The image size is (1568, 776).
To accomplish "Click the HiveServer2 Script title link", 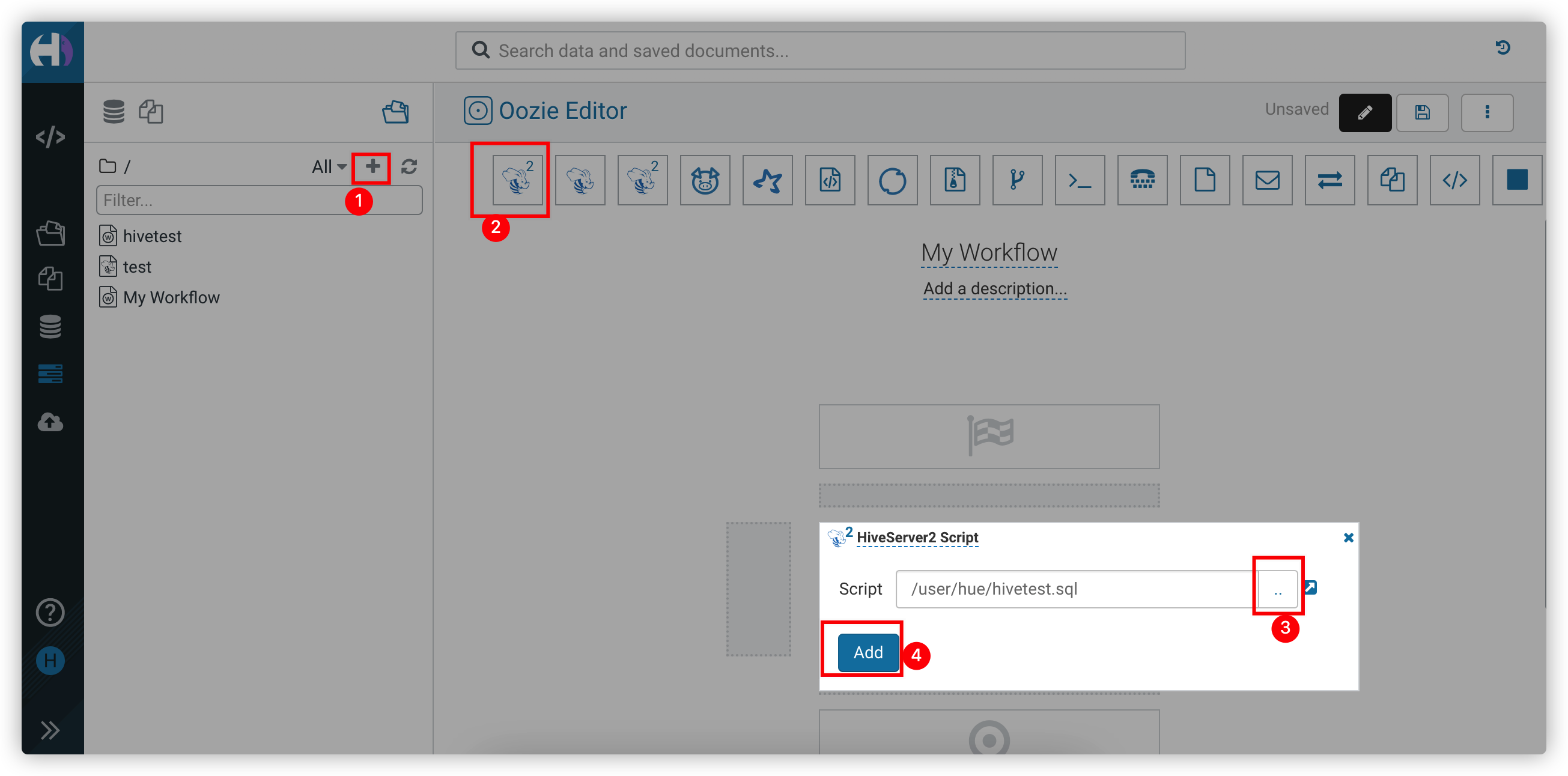I will pos(917,538).
